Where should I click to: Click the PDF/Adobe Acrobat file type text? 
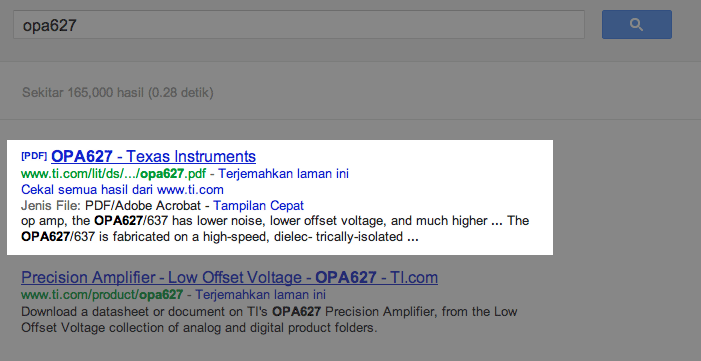tap(143, 205)
